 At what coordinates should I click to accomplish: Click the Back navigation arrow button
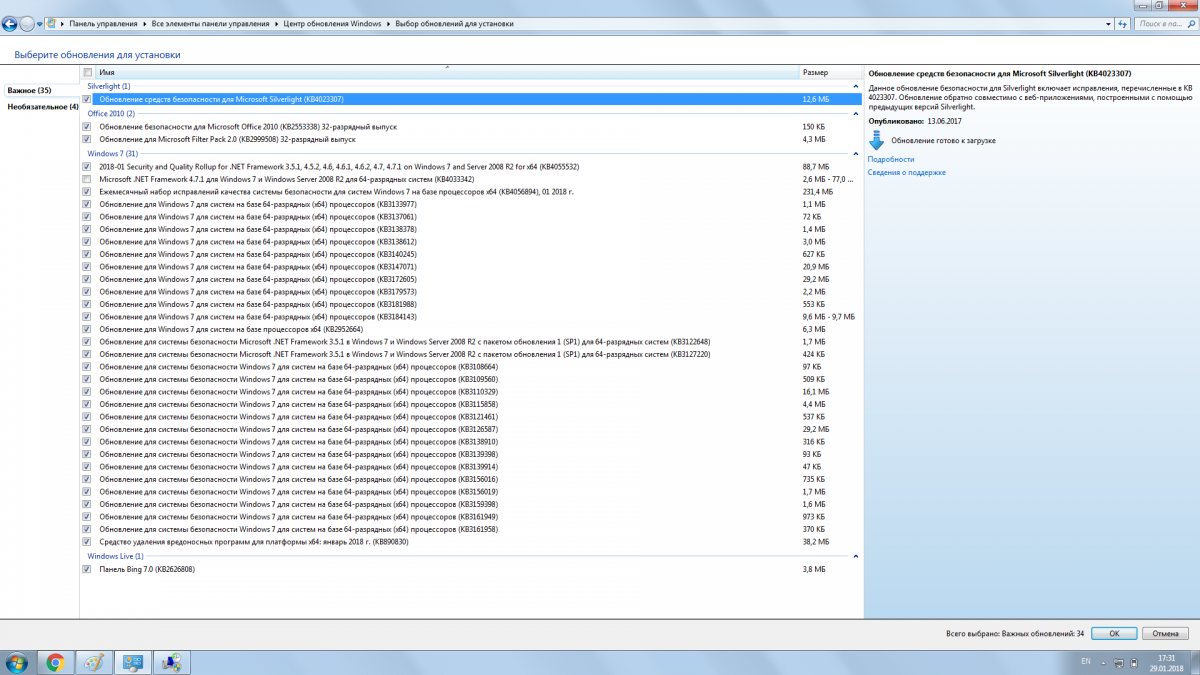(10, 23)
